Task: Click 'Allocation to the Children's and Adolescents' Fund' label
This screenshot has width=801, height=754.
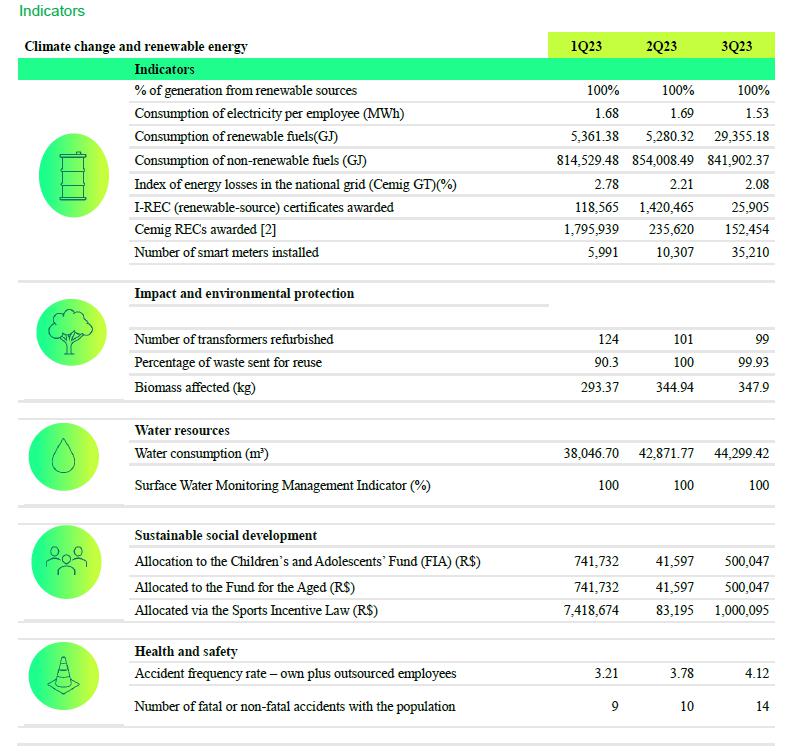Action: 308,562
